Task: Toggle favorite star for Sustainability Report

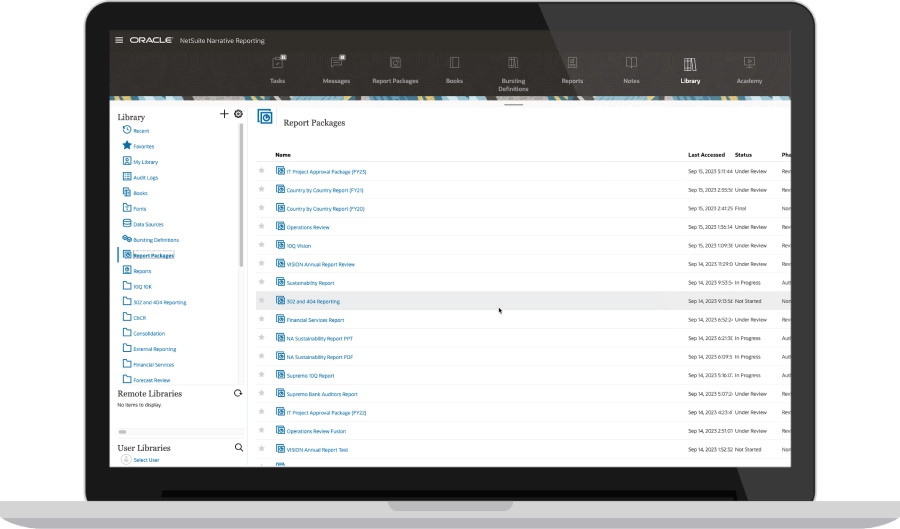Action: tap(262, 283)
